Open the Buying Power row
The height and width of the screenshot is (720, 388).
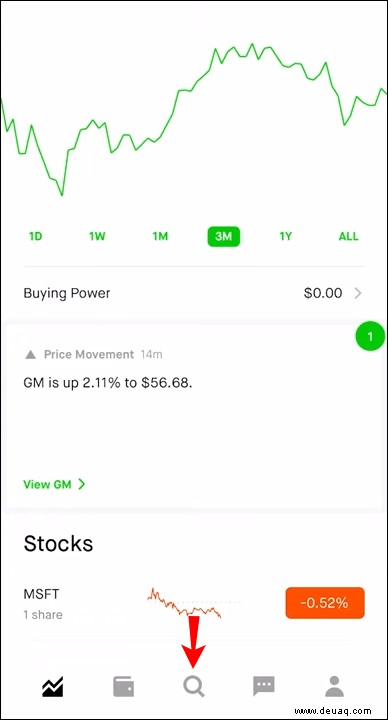tap(194, 293)
